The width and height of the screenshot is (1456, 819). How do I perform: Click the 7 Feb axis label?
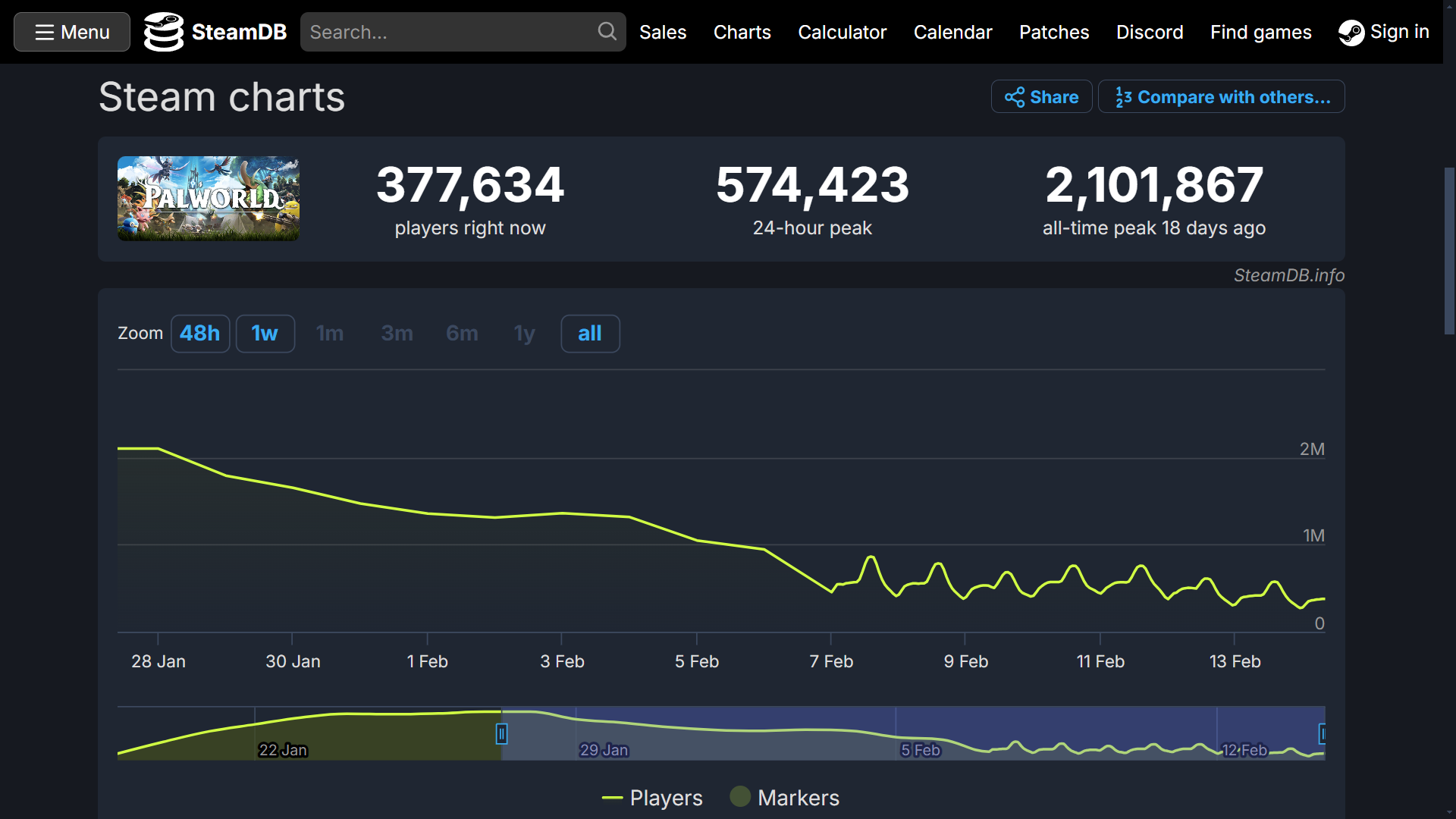831,661
